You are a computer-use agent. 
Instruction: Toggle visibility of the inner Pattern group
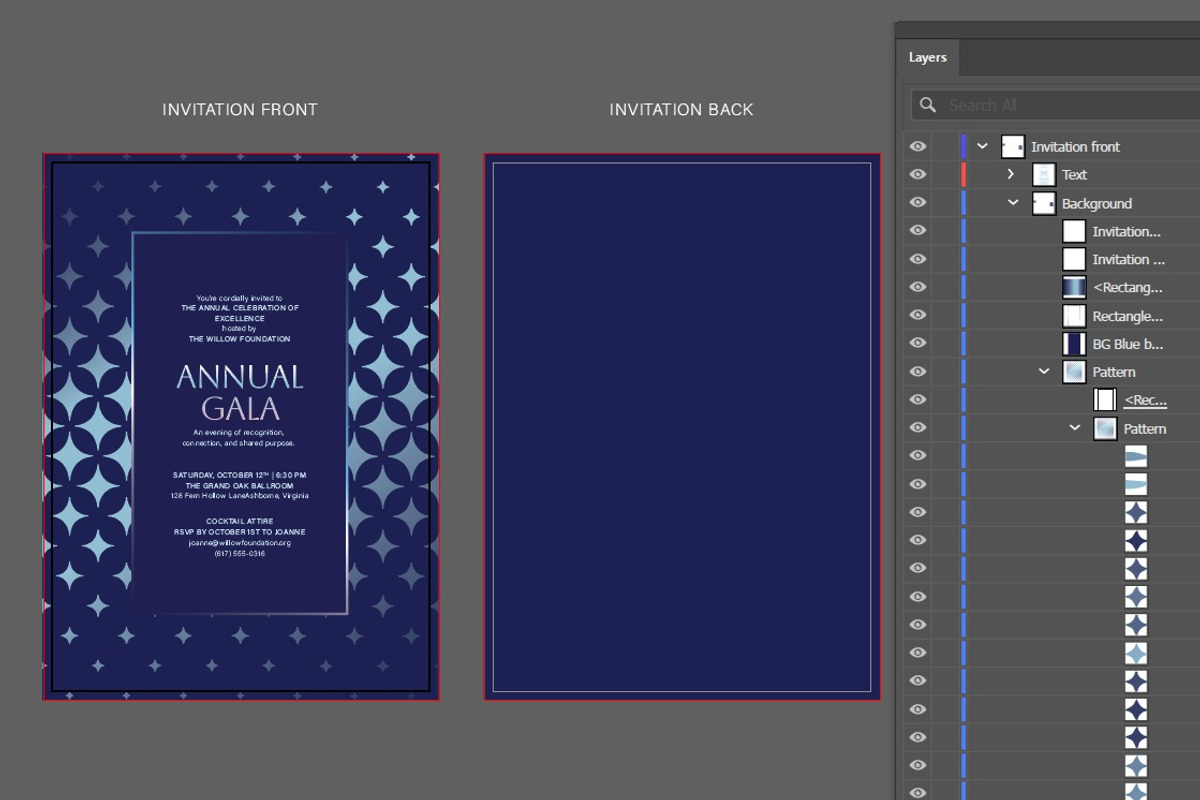tap(917, 429)
